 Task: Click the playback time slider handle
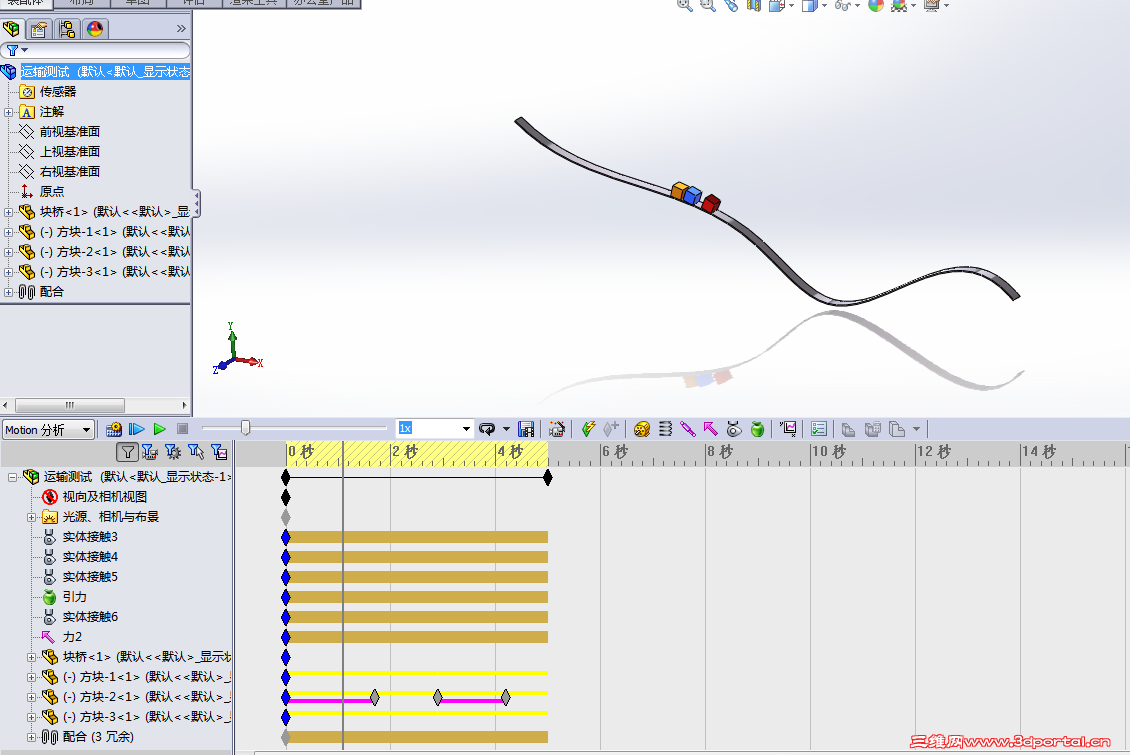pyautogui.click(x=246, y=428)
